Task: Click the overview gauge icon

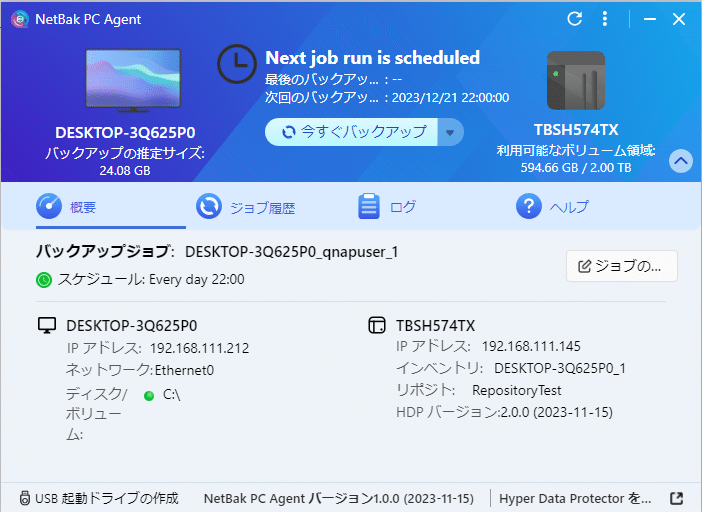Action: tap(49, 206)
